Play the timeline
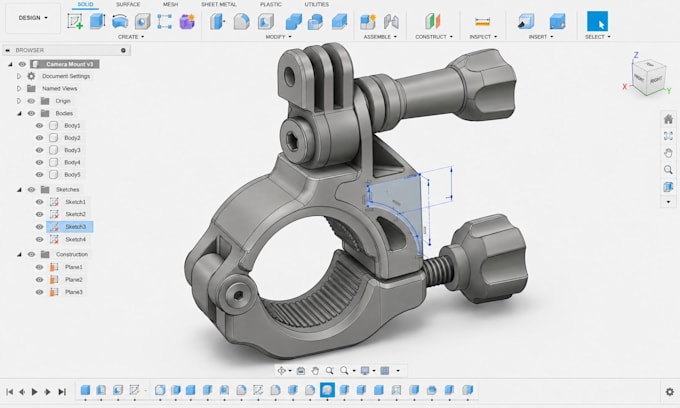The image size is (680, 408). tap(34, 392)
